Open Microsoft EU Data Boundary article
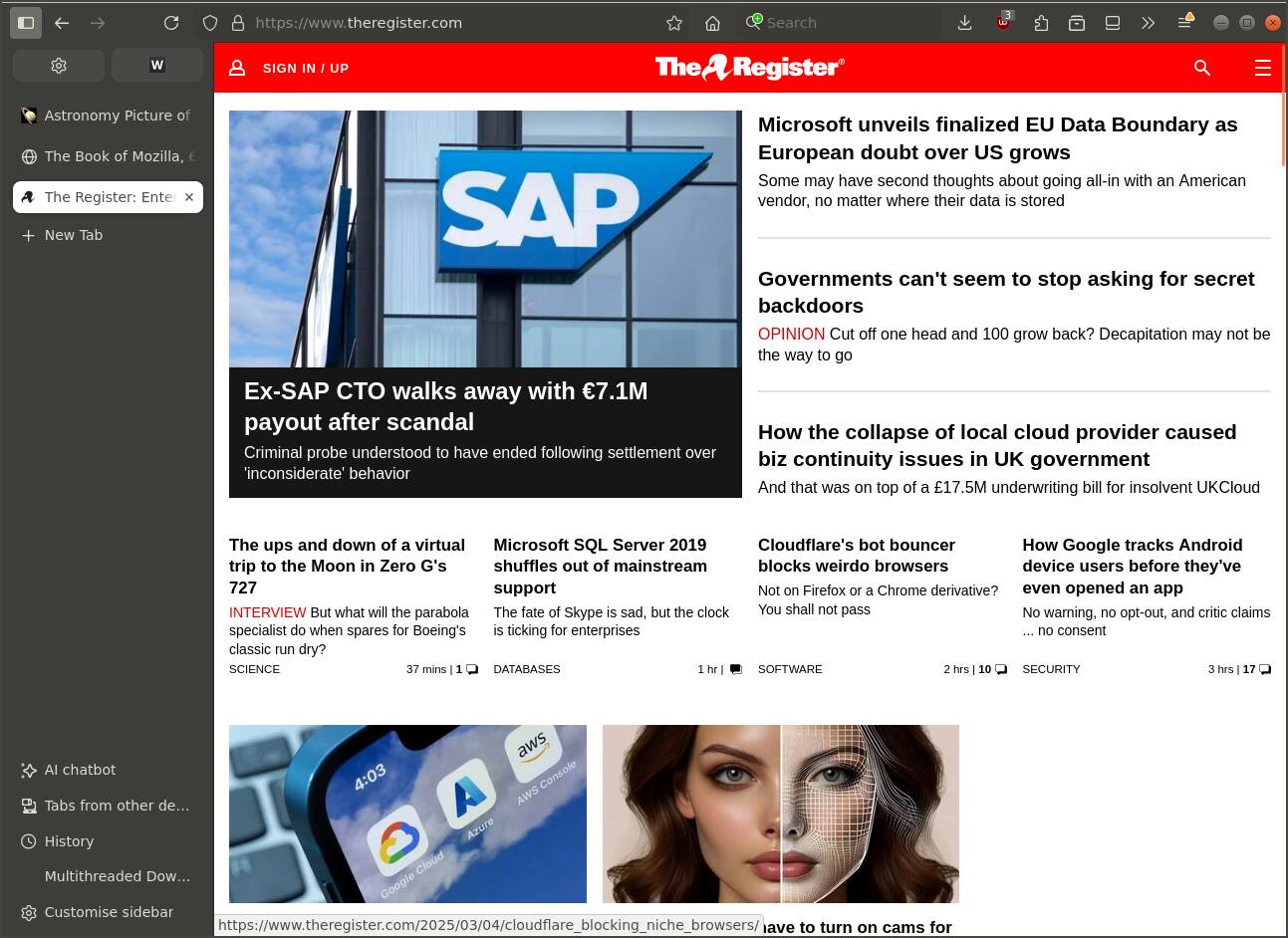This screenshot has height=938, width=1288. click(997, 138)
